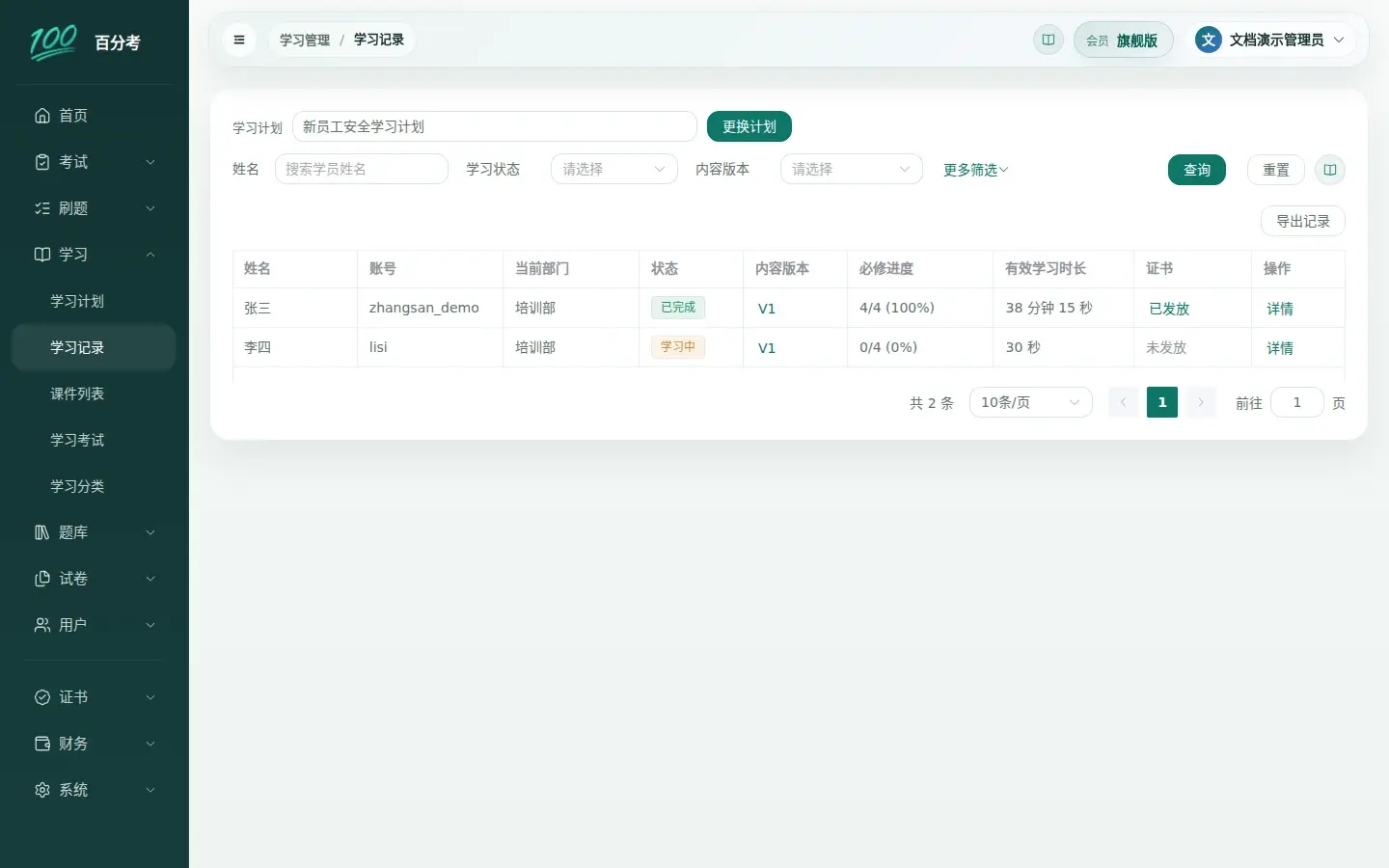
Task: Expand the 题库 menu chevron
Action: tap(150, 532)
